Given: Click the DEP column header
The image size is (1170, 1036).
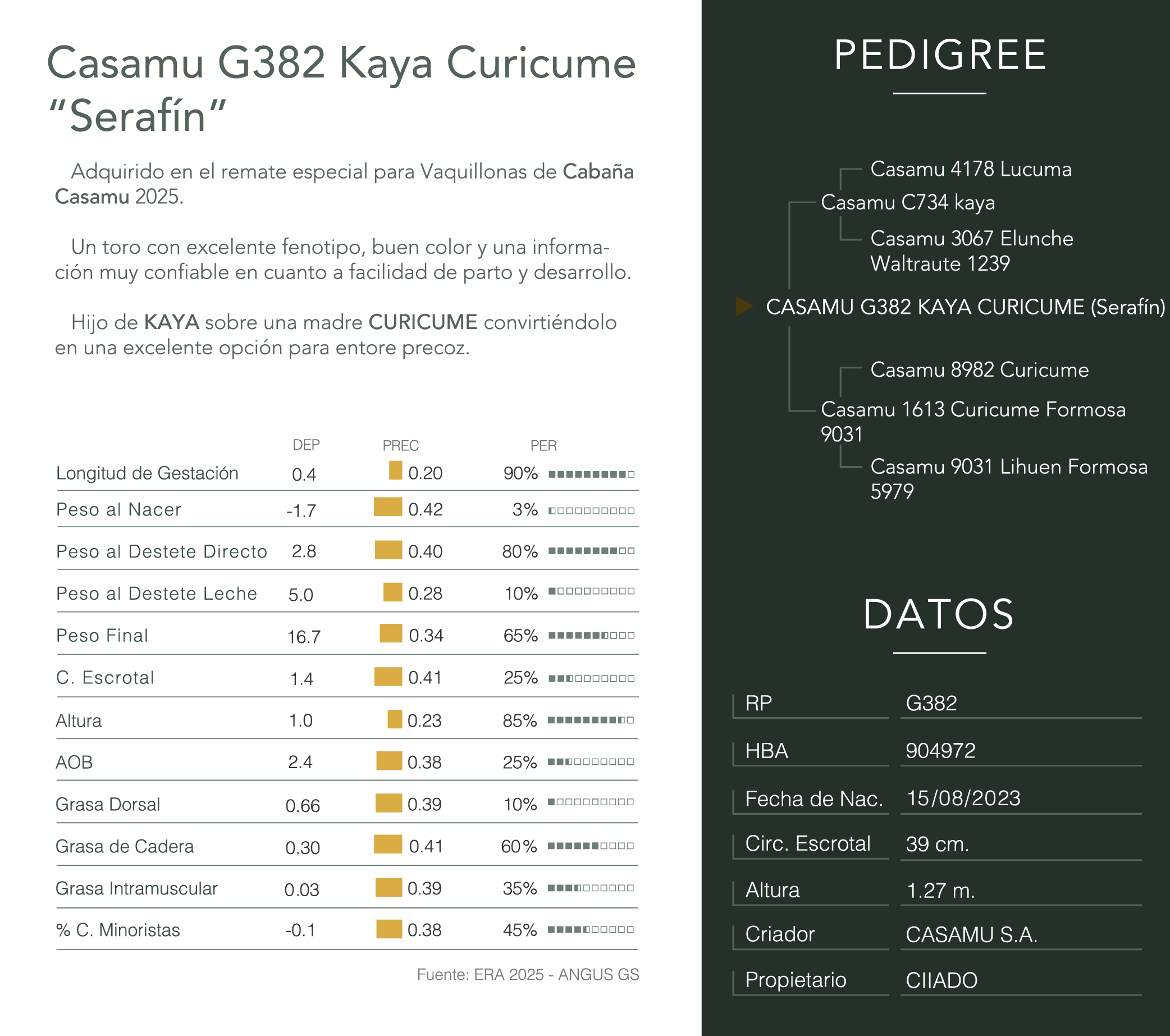Looking at the screenshot, I should (306, 445).
